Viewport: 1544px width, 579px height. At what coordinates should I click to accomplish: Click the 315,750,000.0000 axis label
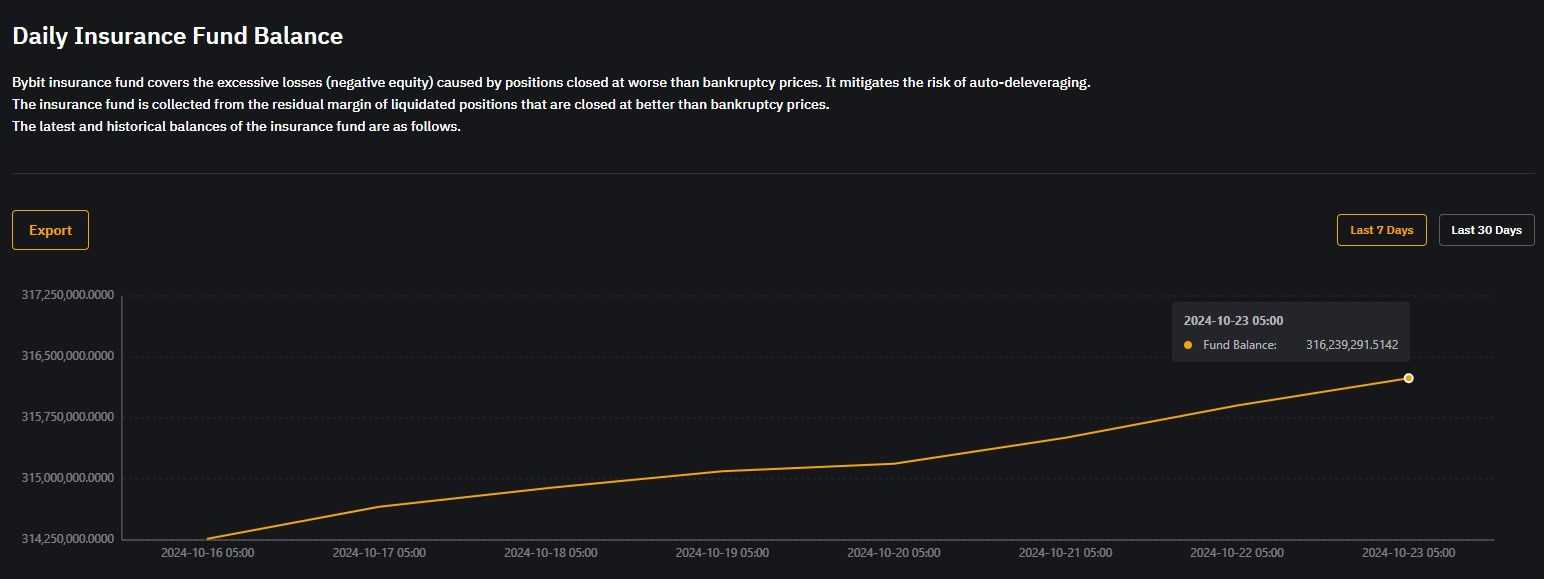click(x=68, y=417)
